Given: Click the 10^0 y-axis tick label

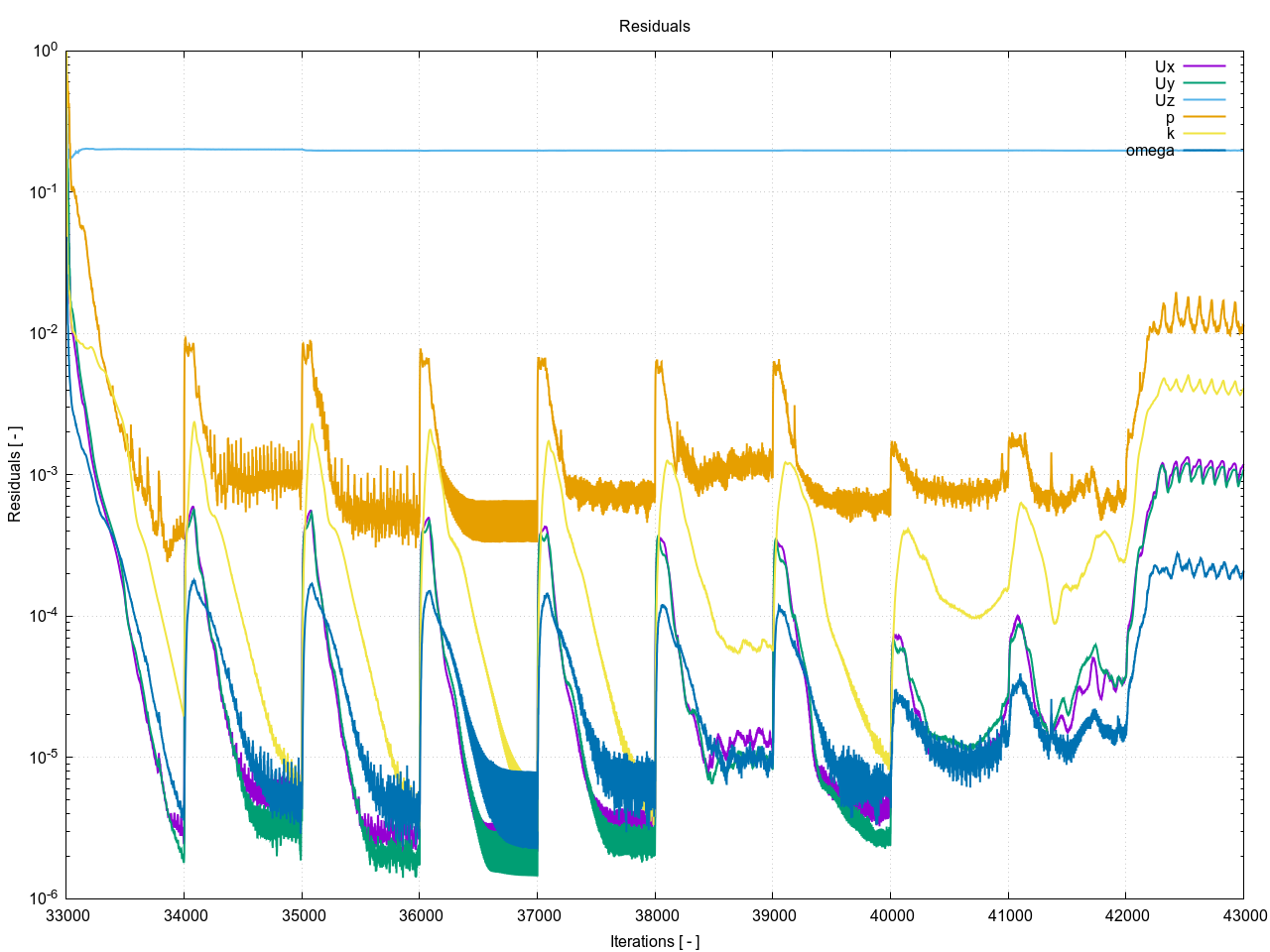Looking at the screenshot, I should (46, 51).
